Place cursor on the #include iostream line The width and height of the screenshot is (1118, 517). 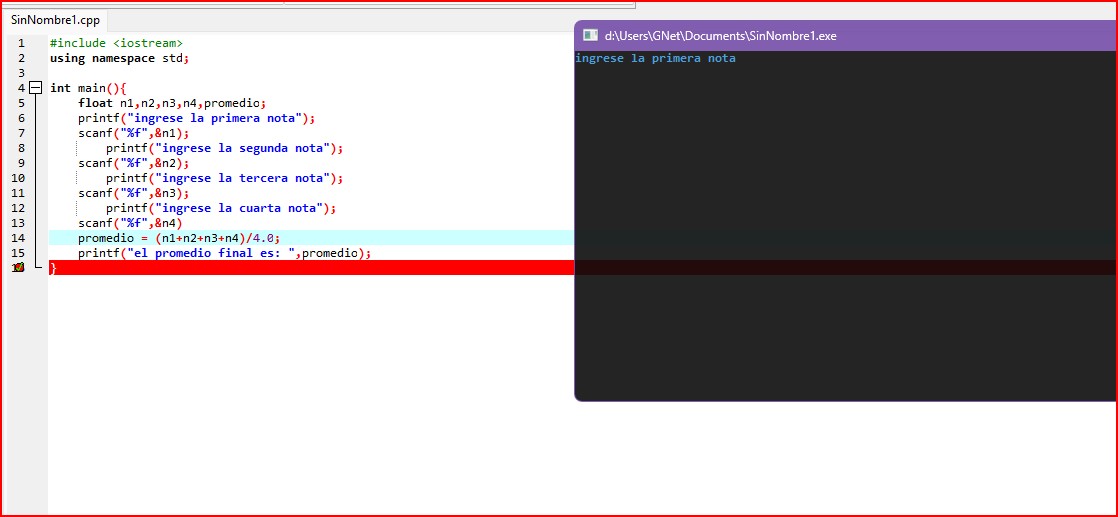click(116, 43)
